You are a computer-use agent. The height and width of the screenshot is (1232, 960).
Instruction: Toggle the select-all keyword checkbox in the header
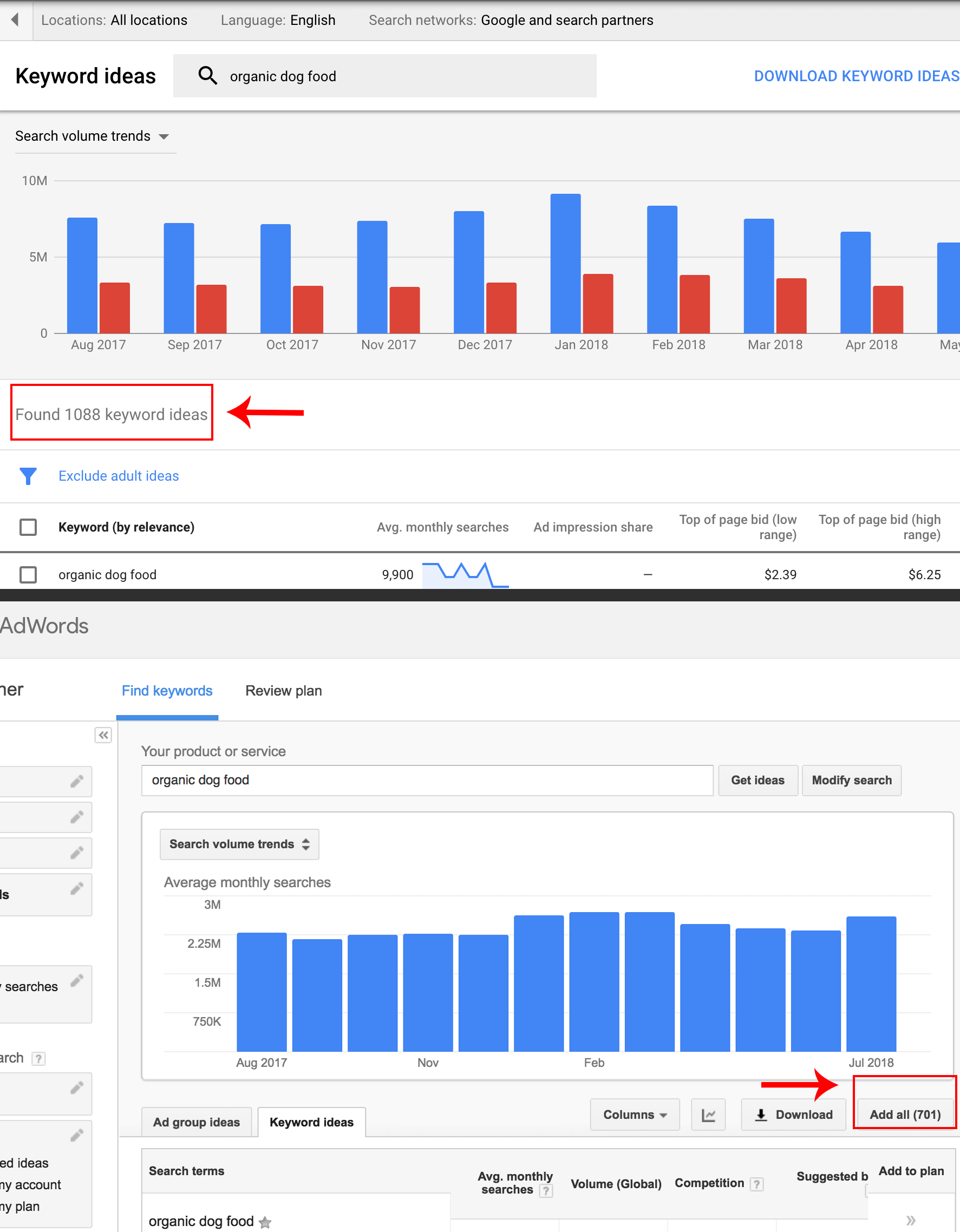coord(28,527)
